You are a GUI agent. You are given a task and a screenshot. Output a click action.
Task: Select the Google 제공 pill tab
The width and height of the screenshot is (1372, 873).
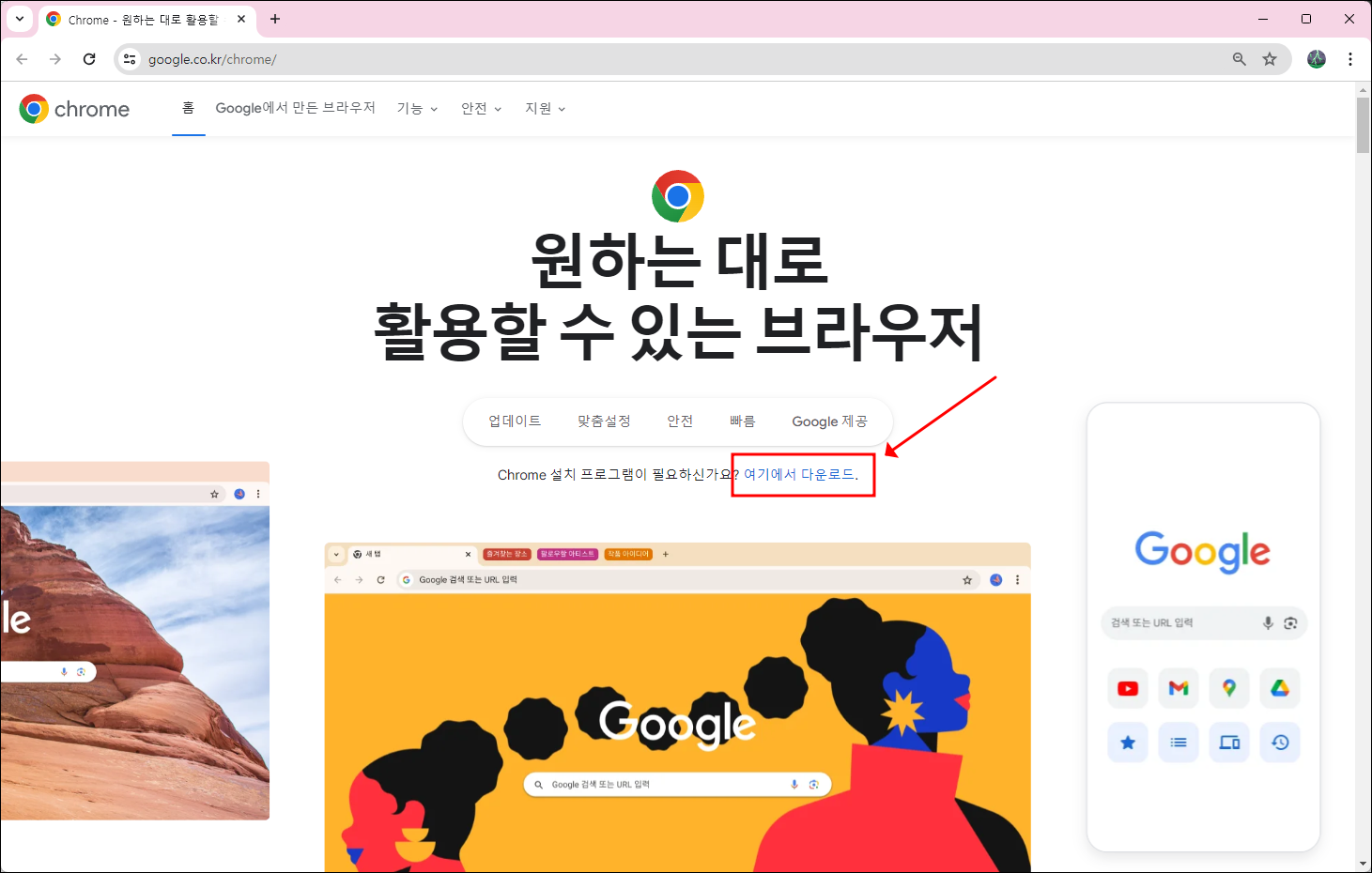[829, 421]
